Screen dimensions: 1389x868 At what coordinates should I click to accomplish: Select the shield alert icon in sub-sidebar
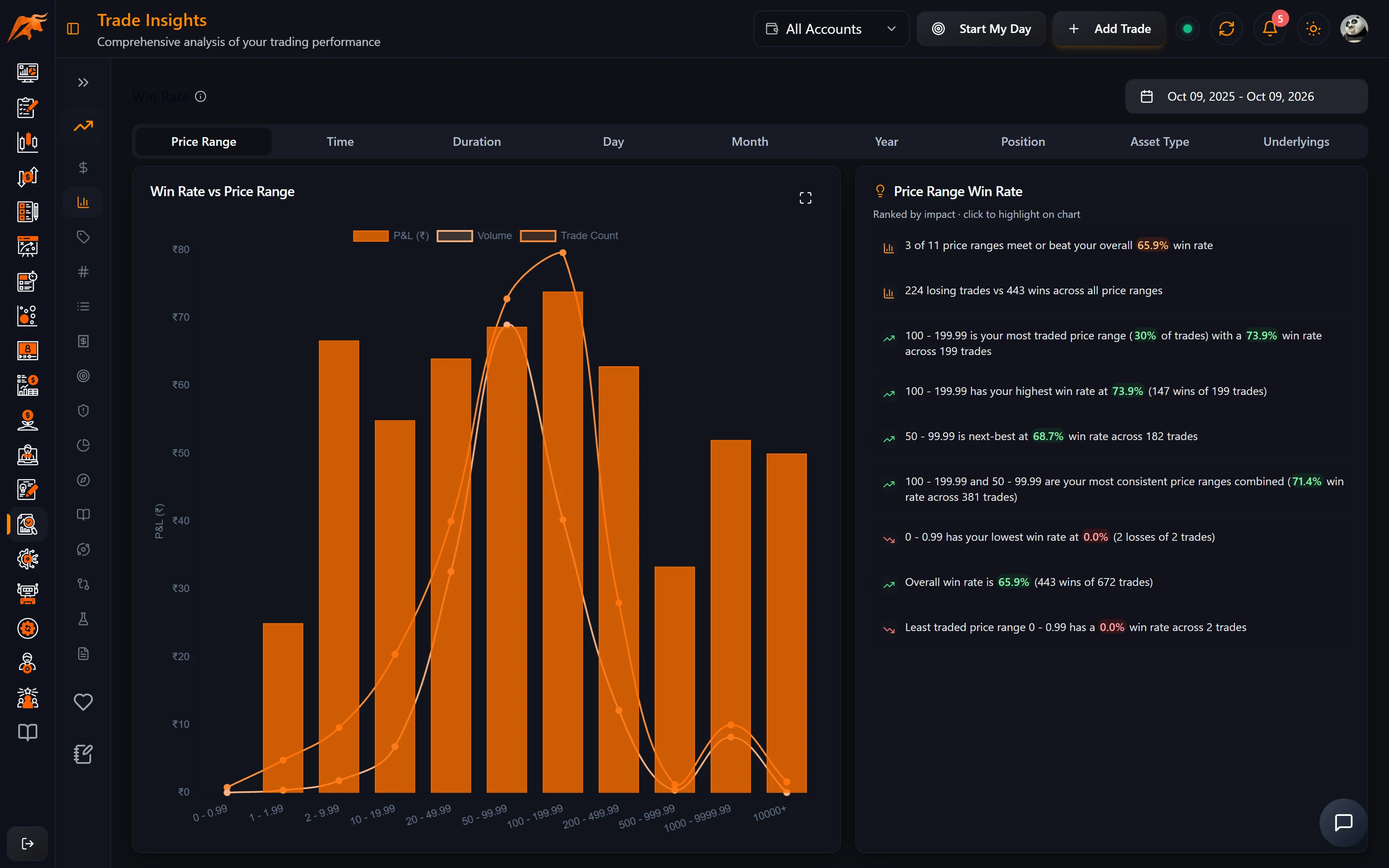[x=83, y=411]
